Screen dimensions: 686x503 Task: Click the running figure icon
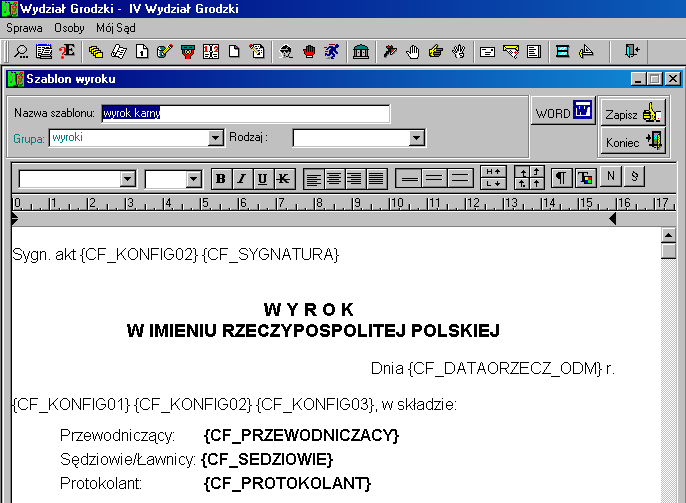click(x=332, y=52)
